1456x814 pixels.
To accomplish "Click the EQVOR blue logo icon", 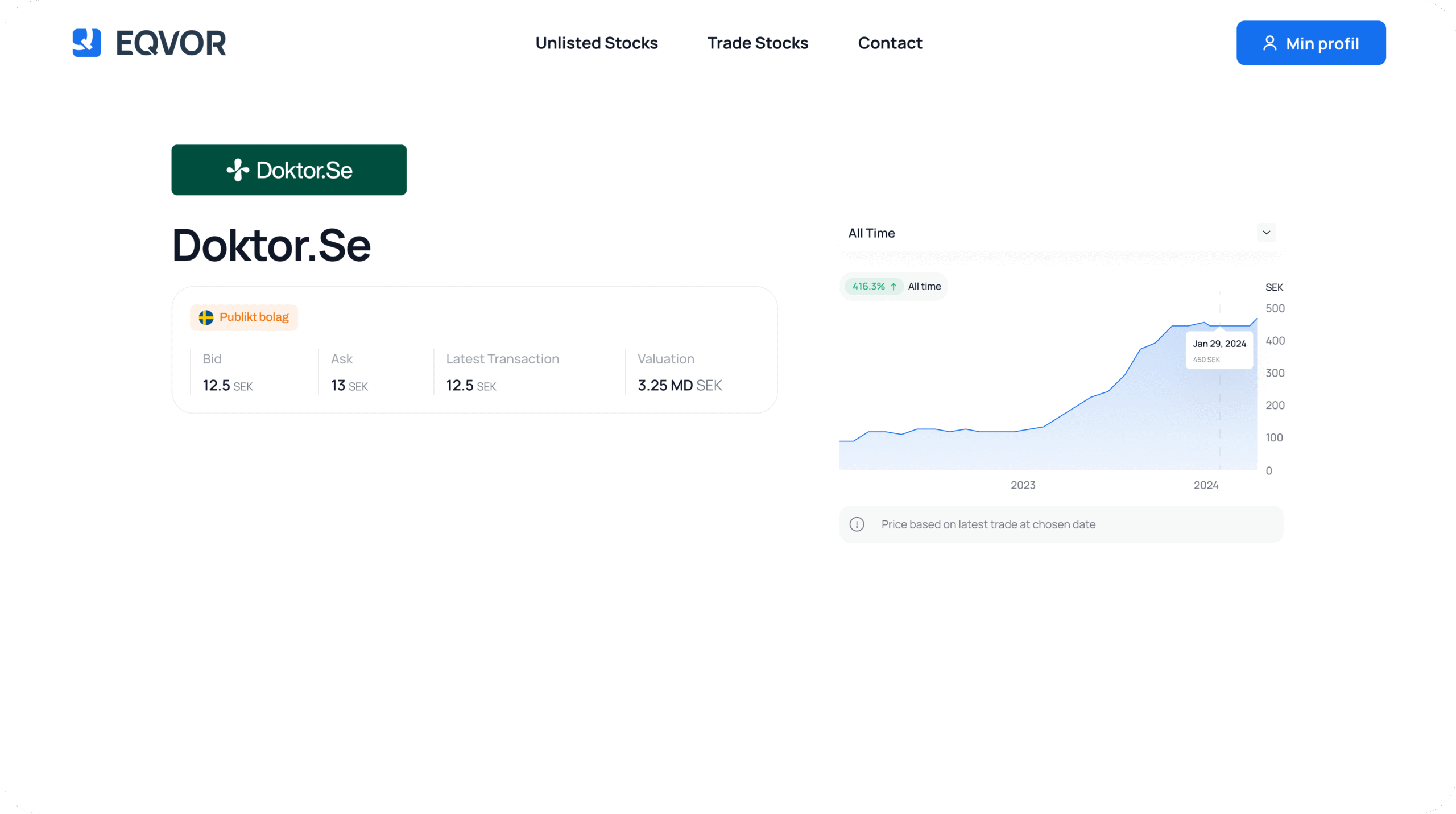I will tap(86, 43).
